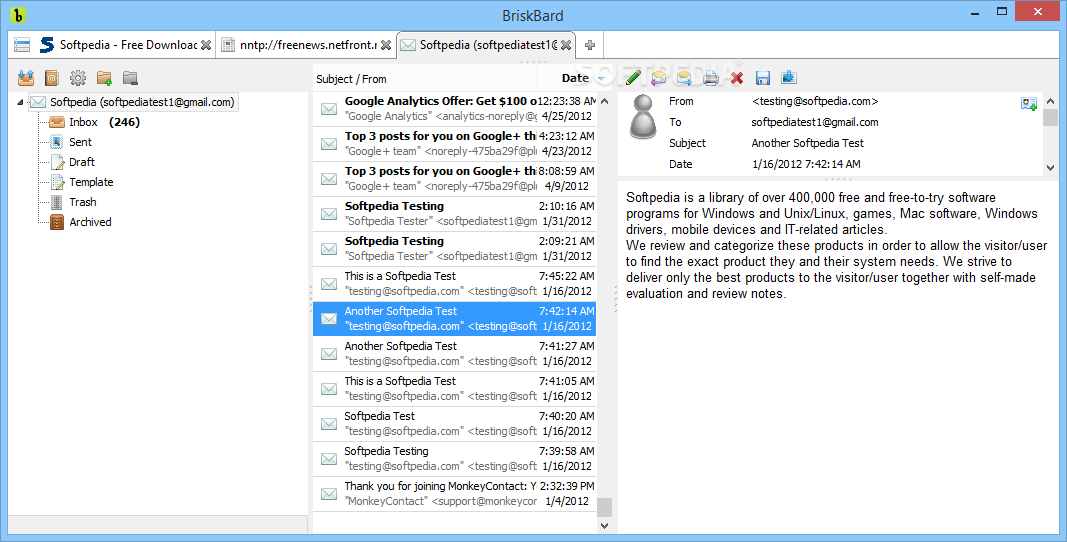The width and height of the screenshot is (1067, 542).
Task: Click the archive message download icon
Action: 789,78
